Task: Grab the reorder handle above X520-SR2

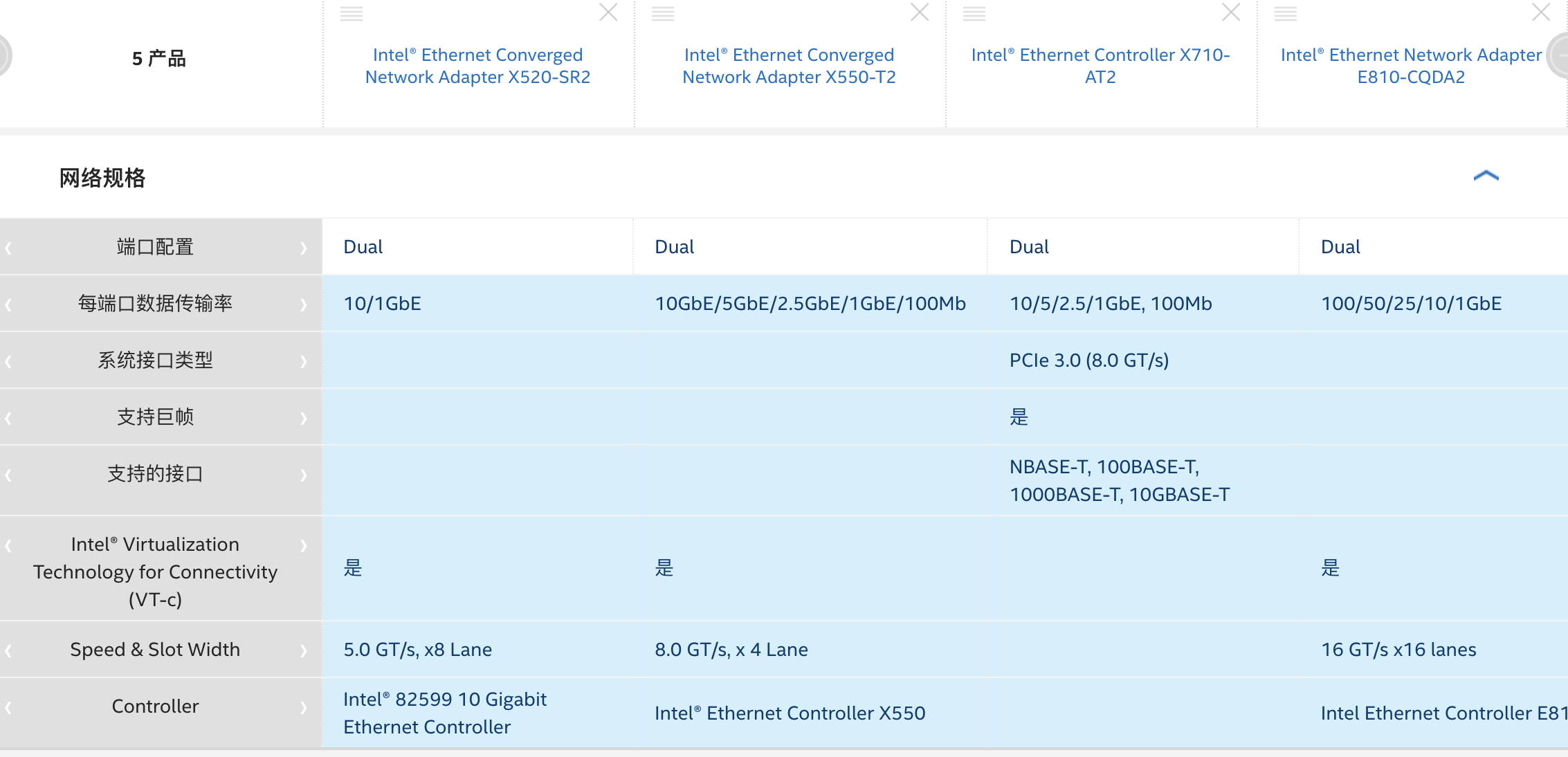Action: 352,14
